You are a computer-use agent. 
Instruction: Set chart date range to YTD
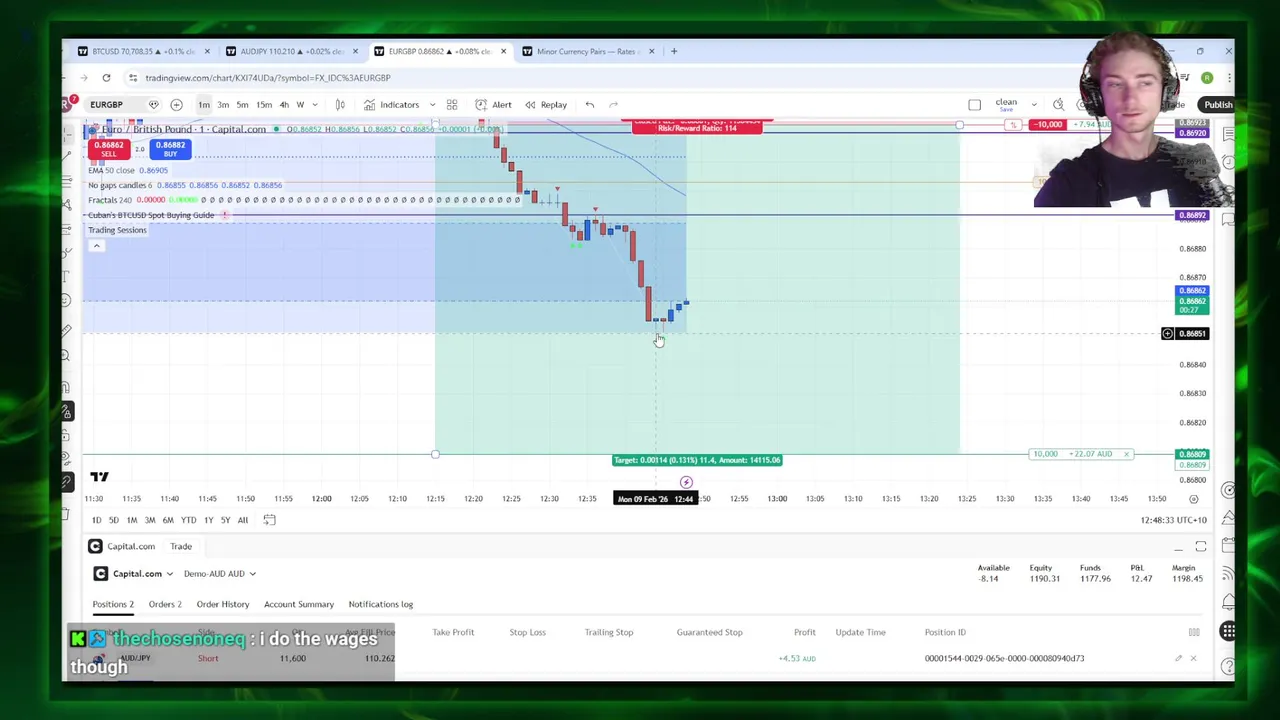(x=188, y=520)
